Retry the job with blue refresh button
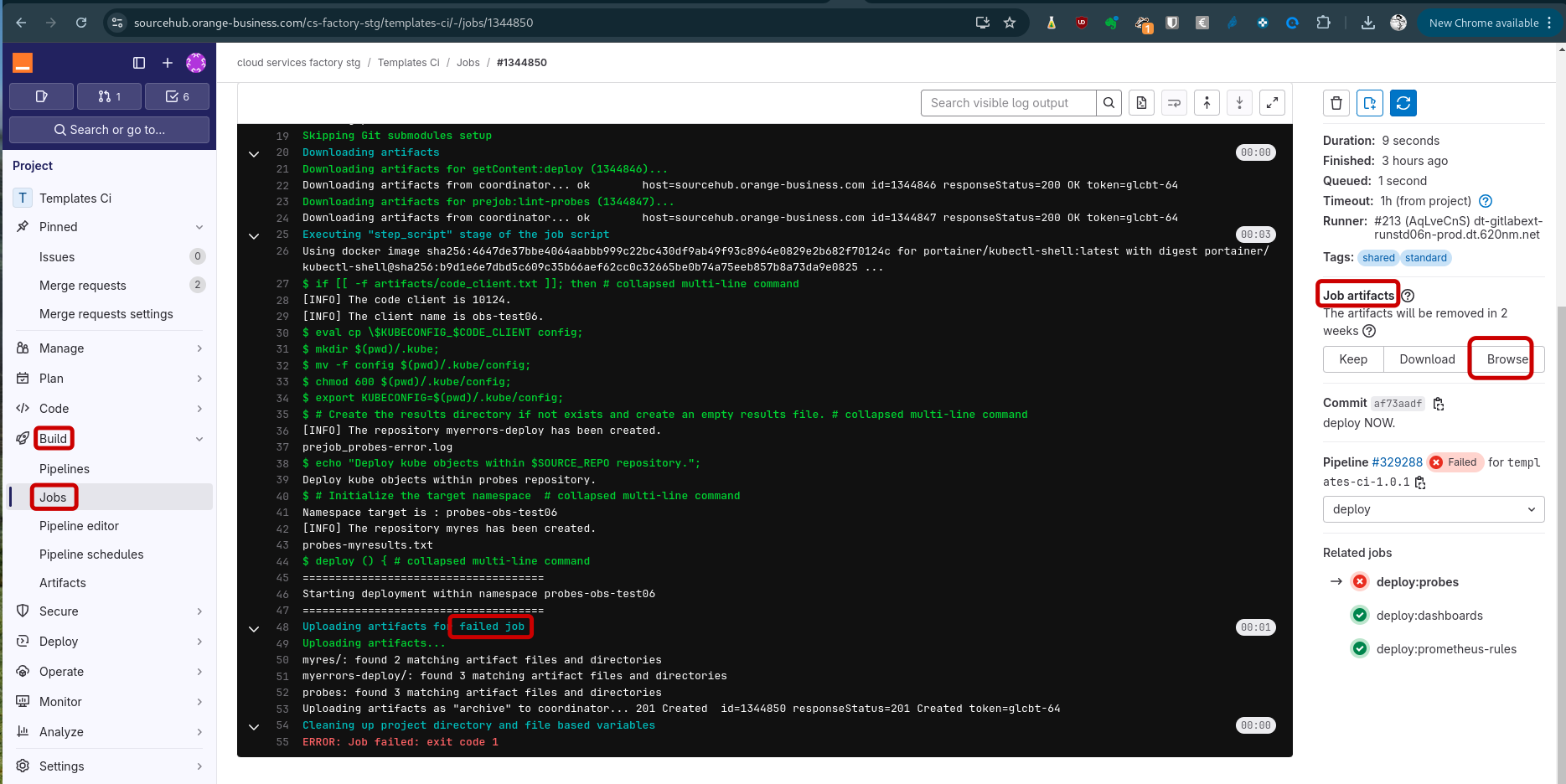The width and height of the screenshot is (1566, 784). coord(1403,103)
